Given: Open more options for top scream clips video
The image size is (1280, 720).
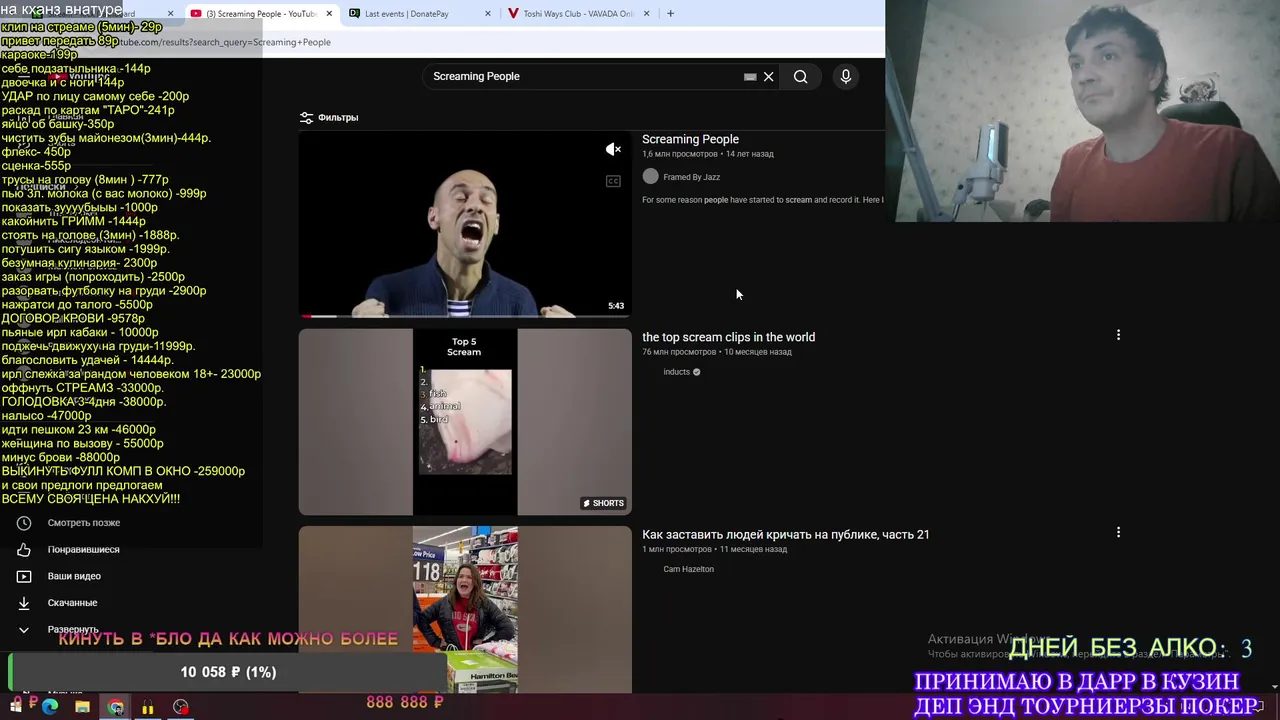Looking at the screenshot, I should click(x=1118, y=335).
